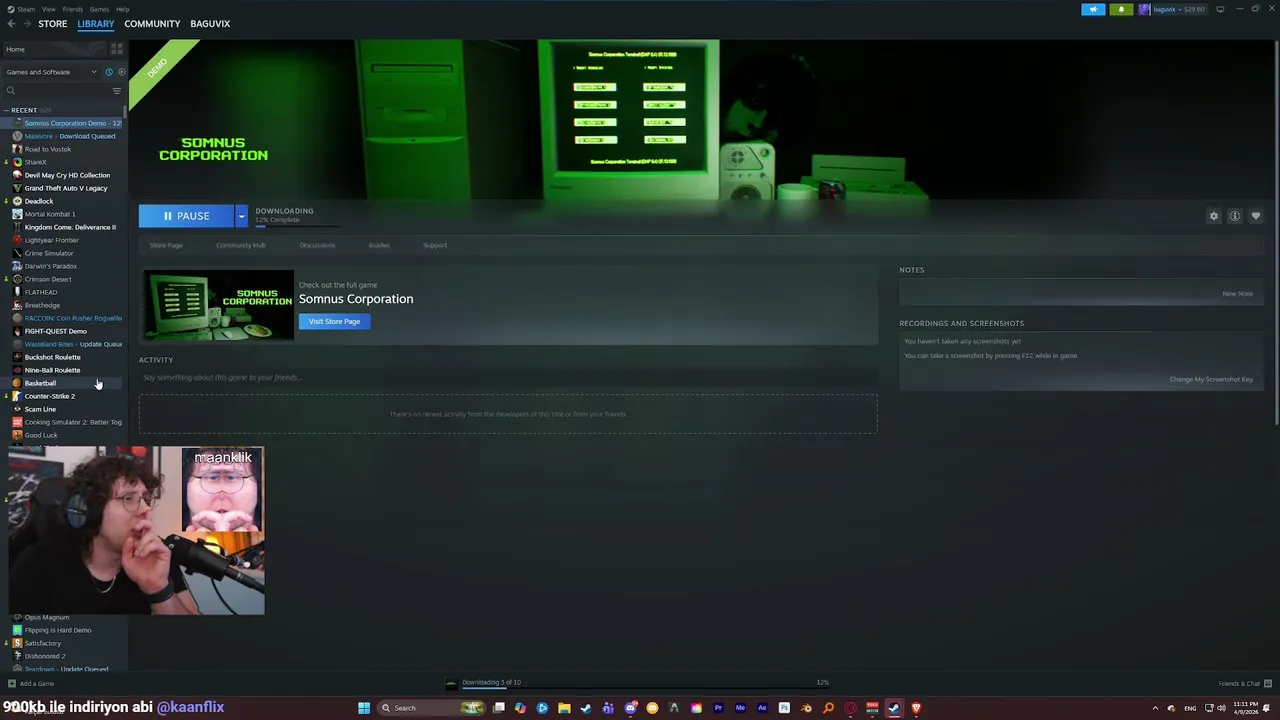The width and height of the screenshot is (1280, 720).
Task: Open the Guides tab
Action: 378,245
